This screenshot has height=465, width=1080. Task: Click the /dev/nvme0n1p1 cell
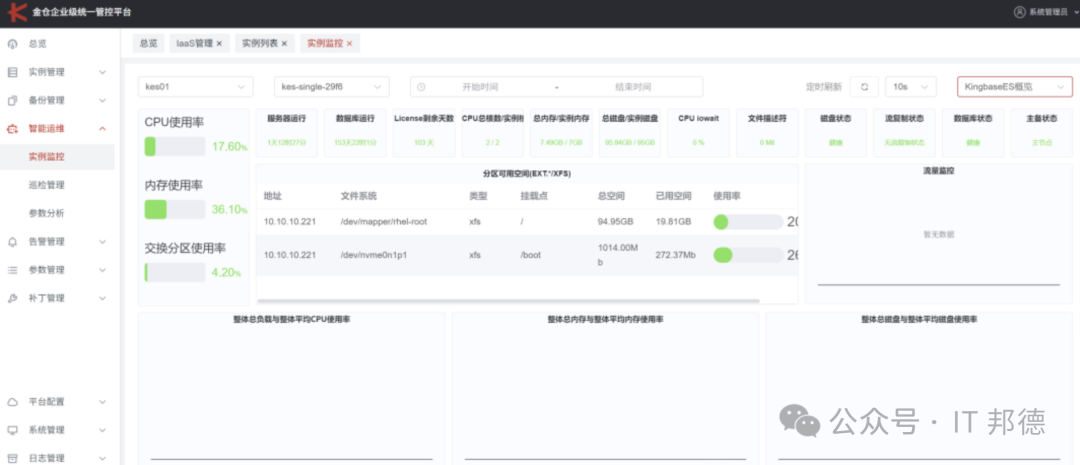click(x=374, y=255)
